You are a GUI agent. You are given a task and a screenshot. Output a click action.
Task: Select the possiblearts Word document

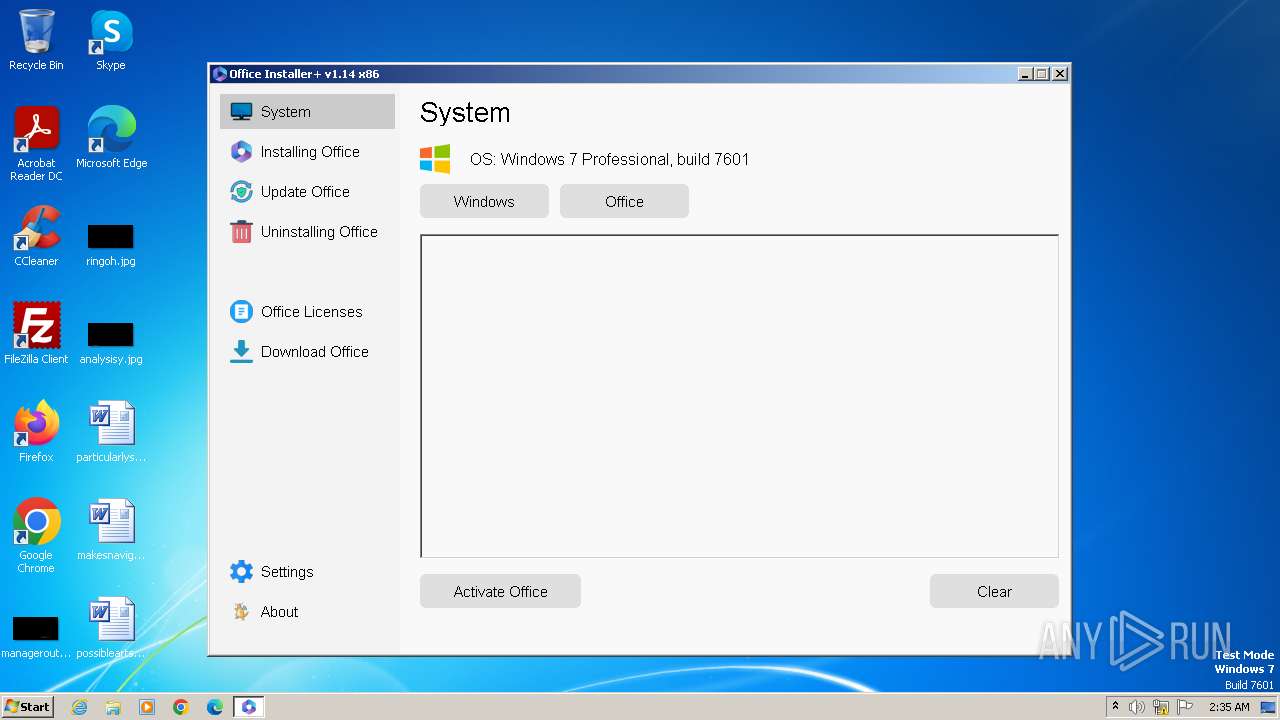point(111,628)
